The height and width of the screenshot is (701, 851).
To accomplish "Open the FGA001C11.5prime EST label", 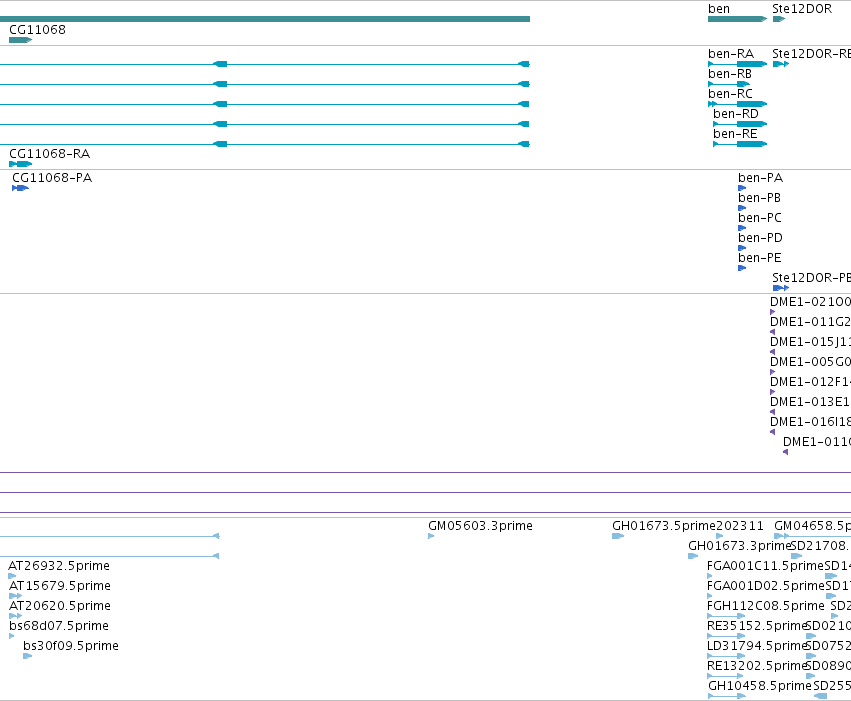I will point(765,566).
